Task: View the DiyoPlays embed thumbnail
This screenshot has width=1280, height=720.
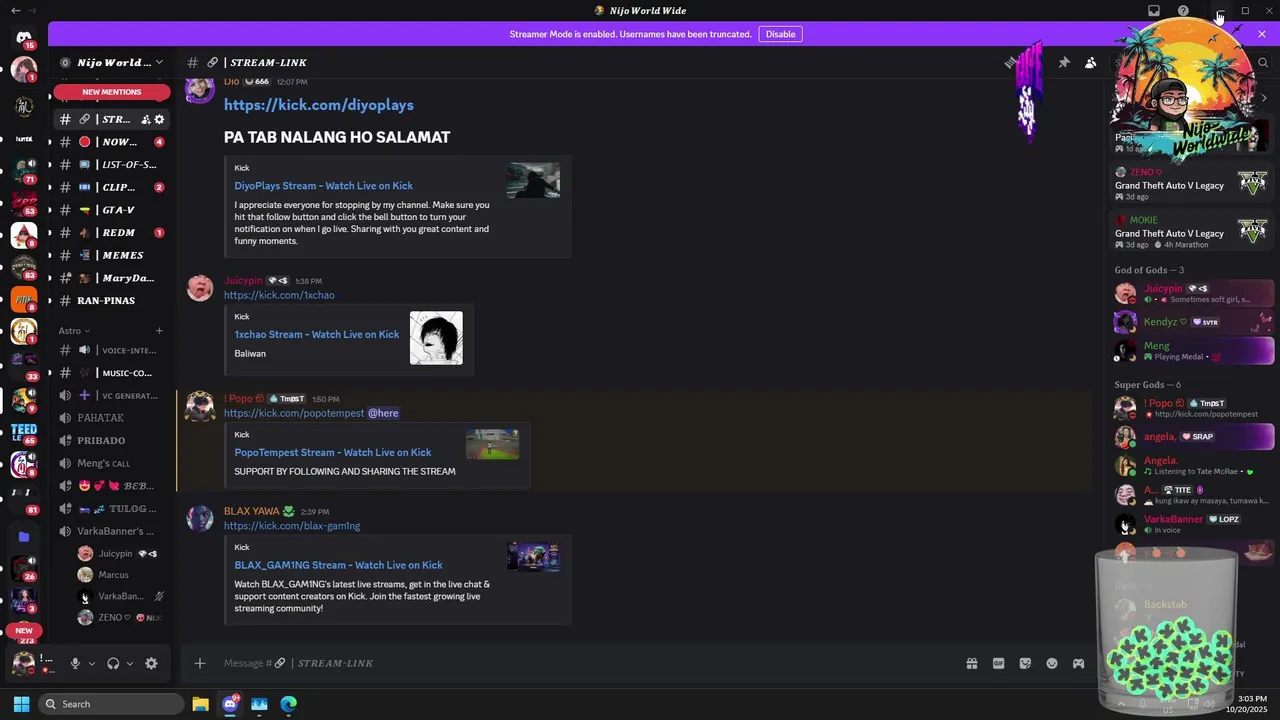Action: (x=533, y=181)
